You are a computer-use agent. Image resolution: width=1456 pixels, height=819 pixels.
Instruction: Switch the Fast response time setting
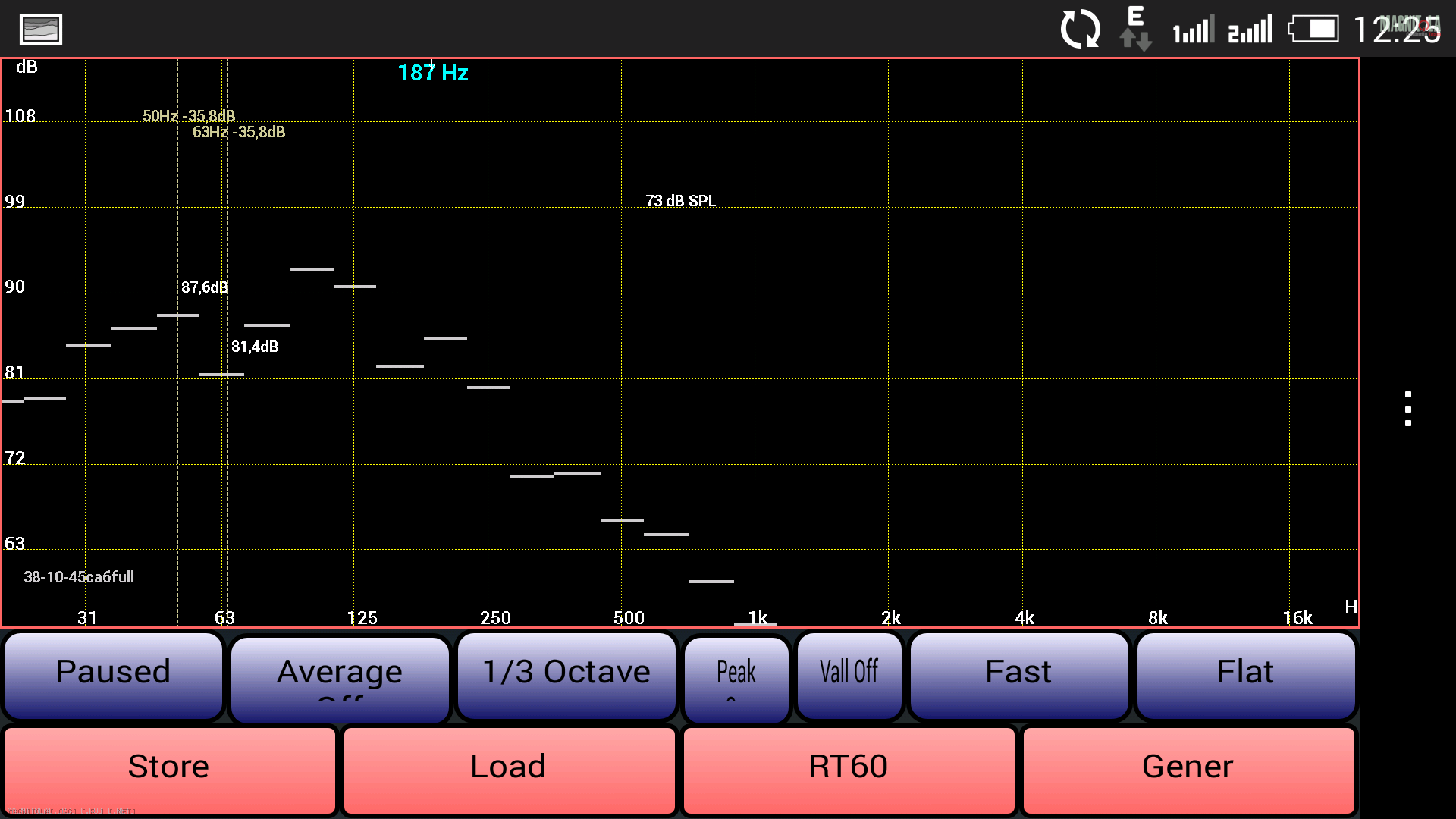coord(1018,676)
